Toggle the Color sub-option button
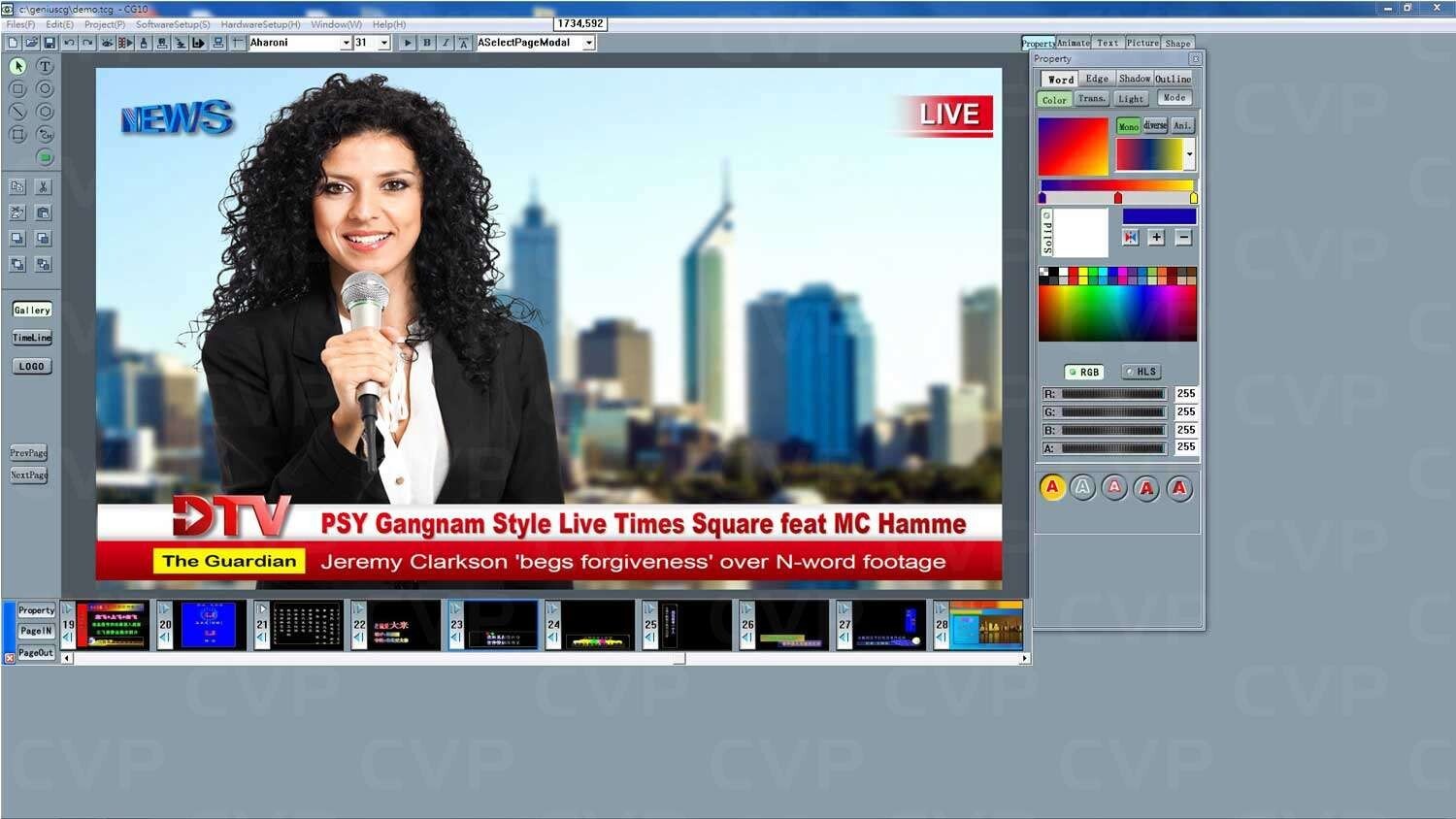 point(1054,99)
